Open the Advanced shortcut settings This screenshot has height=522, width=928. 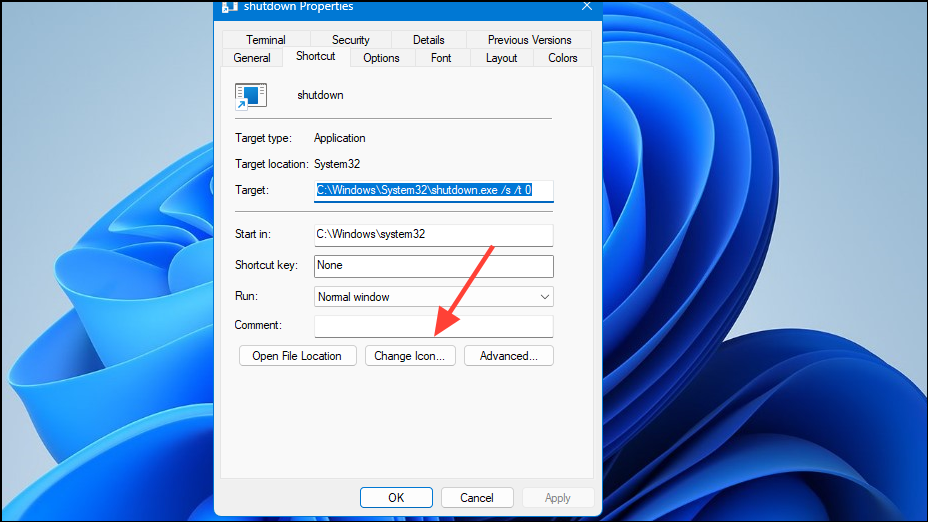508,356
